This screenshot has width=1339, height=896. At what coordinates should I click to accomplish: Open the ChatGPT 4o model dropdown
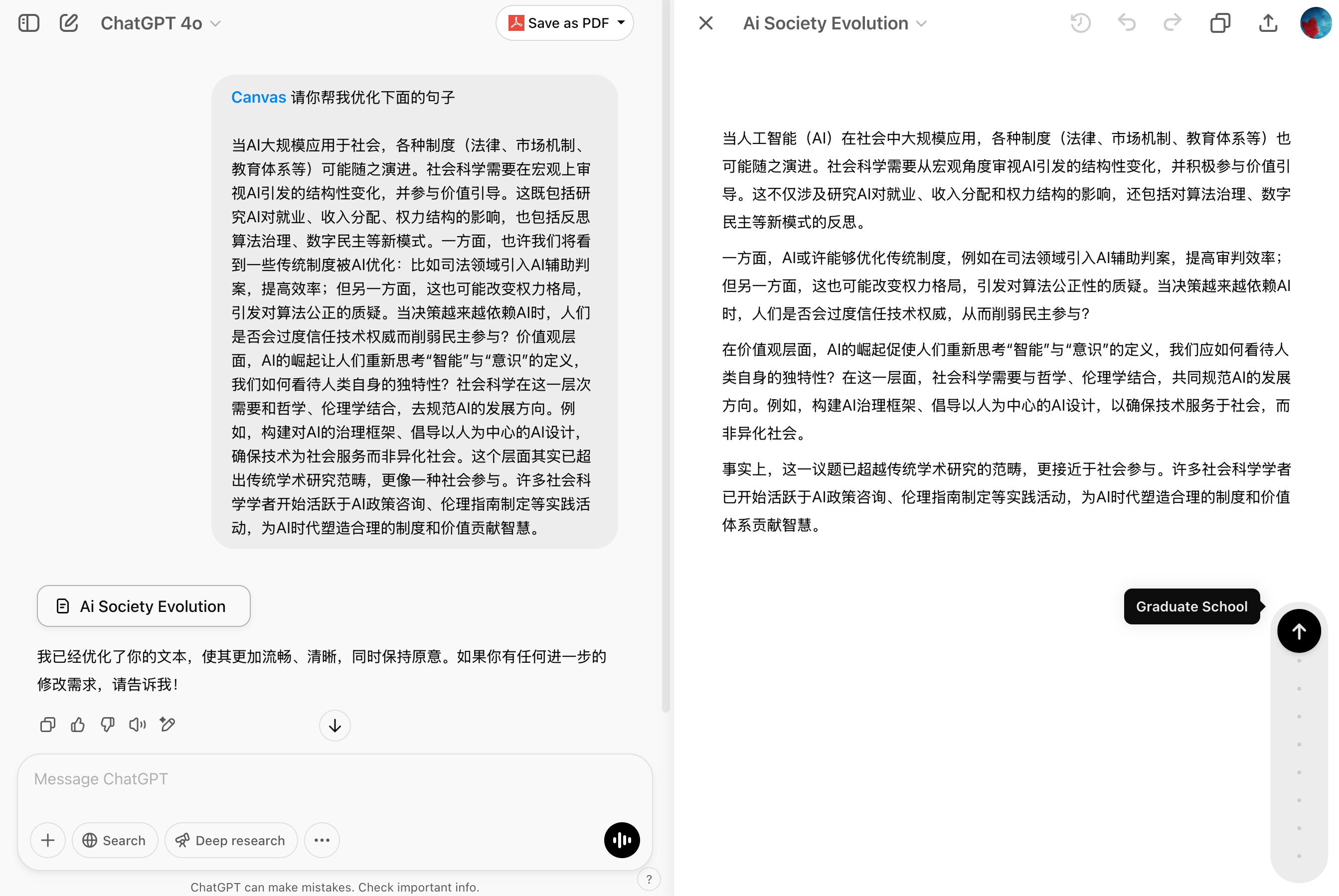[x=161, y=23]
